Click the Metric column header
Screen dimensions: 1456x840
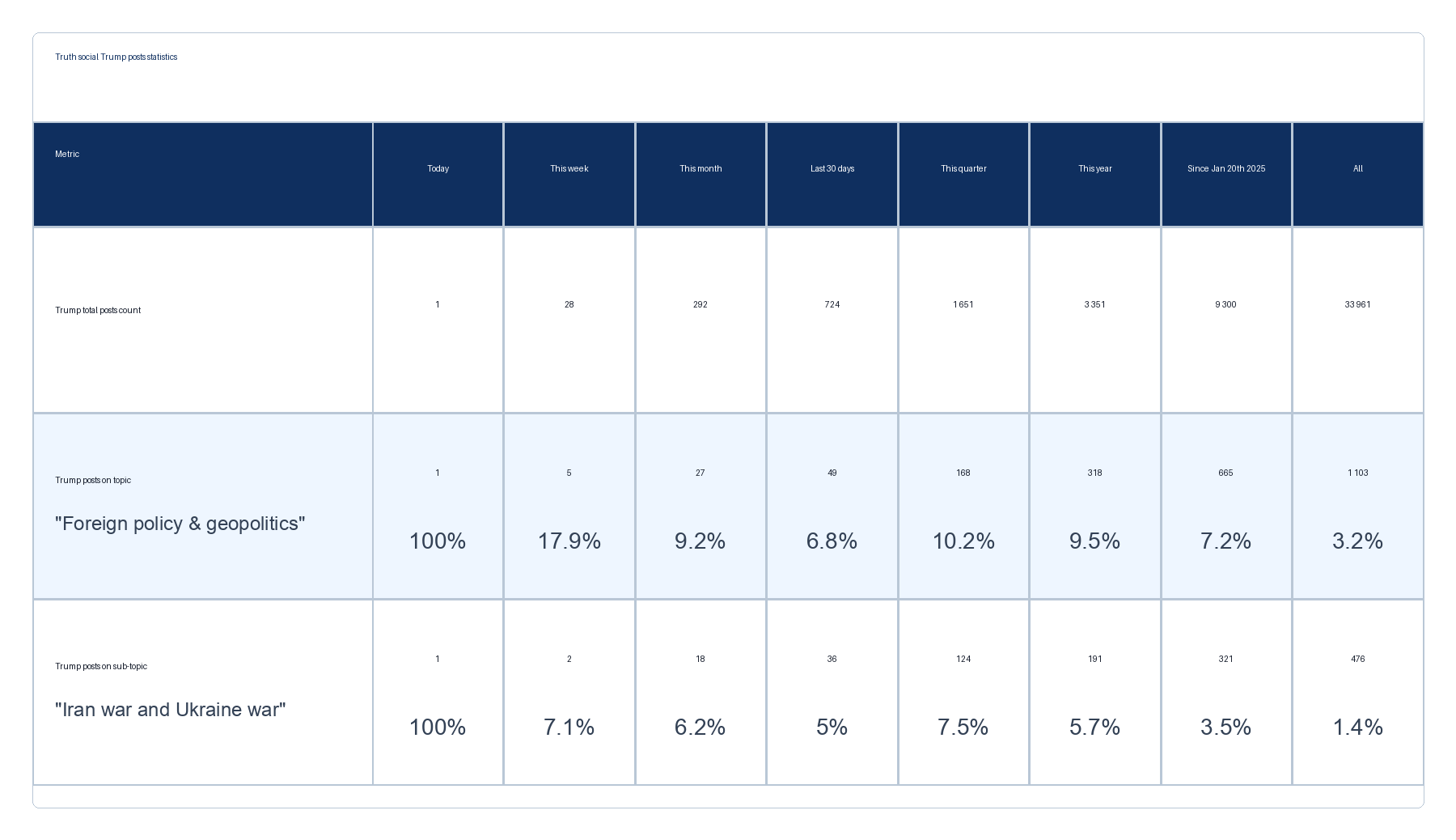67,154
